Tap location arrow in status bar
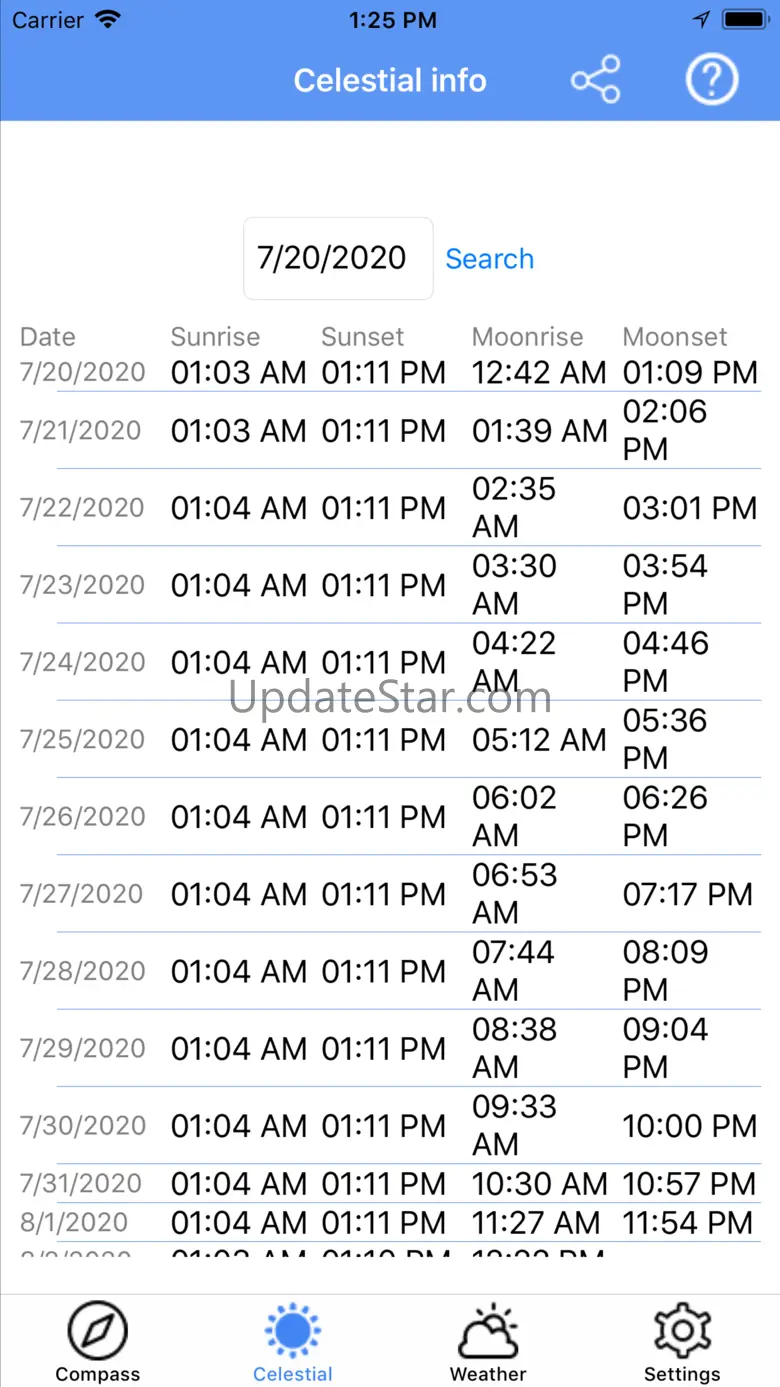Viewport: 780px width, 1387px height. click(701, 20)
